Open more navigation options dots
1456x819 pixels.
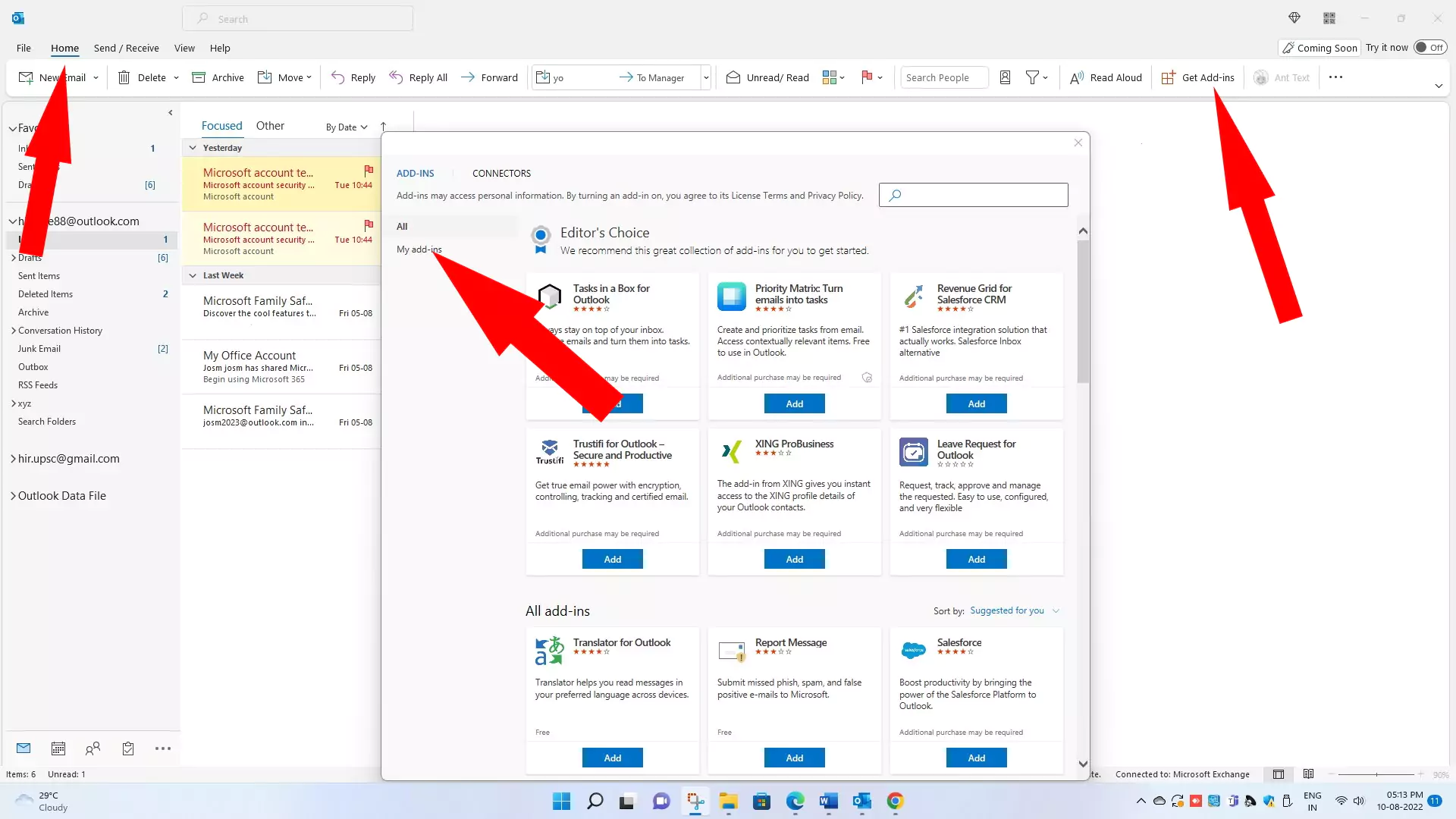click(163, 748)
